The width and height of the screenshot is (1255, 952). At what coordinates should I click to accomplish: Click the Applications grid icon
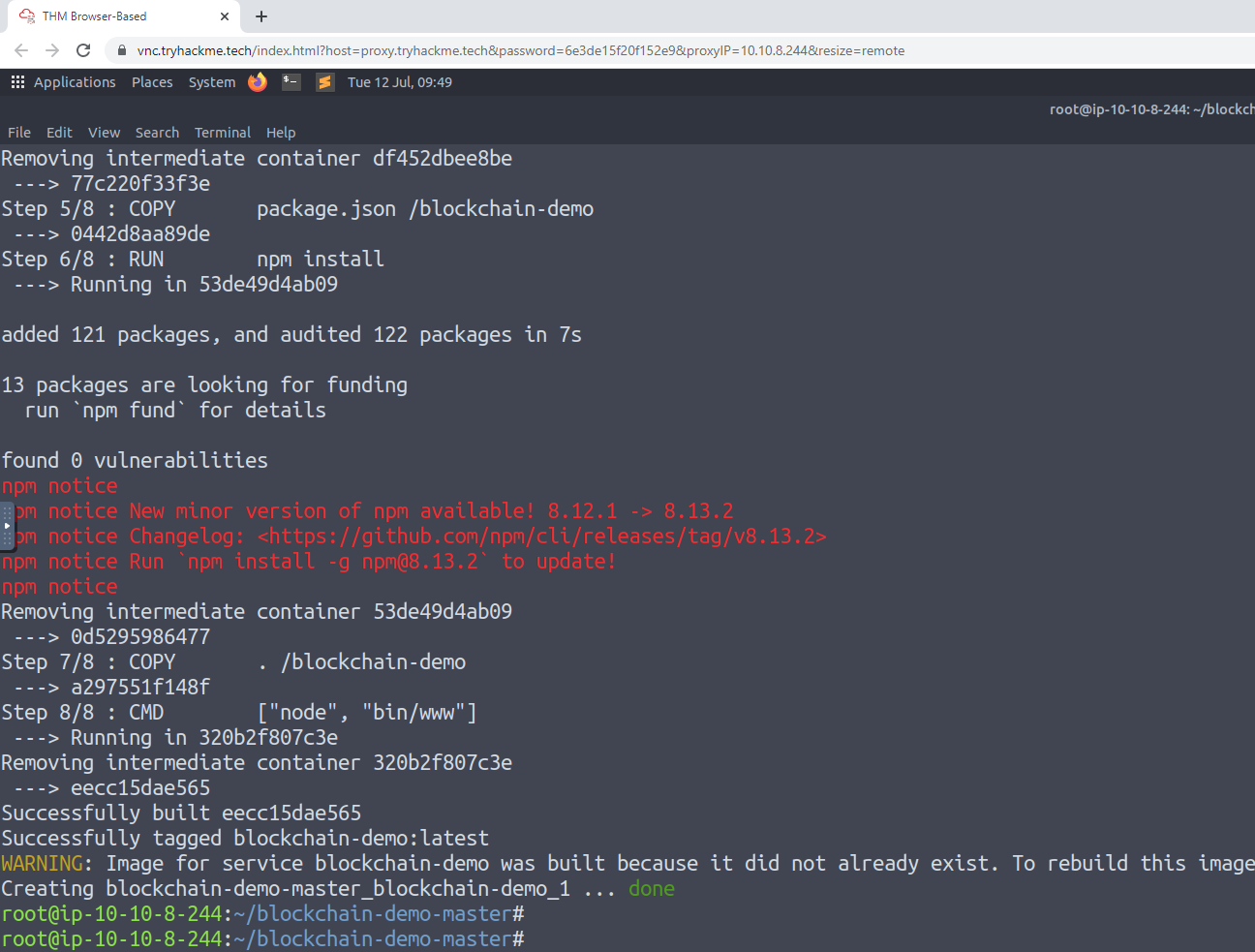(17, 82)
